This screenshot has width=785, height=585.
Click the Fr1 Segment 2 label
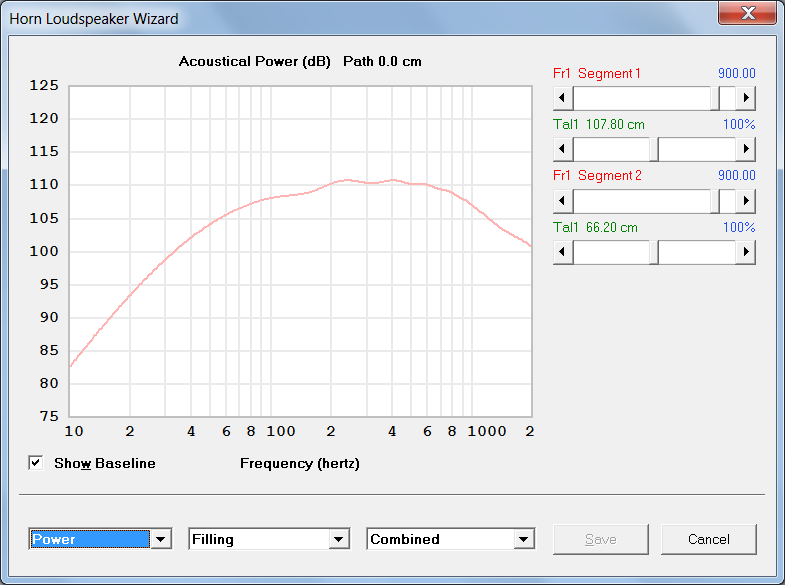point(597,176)
